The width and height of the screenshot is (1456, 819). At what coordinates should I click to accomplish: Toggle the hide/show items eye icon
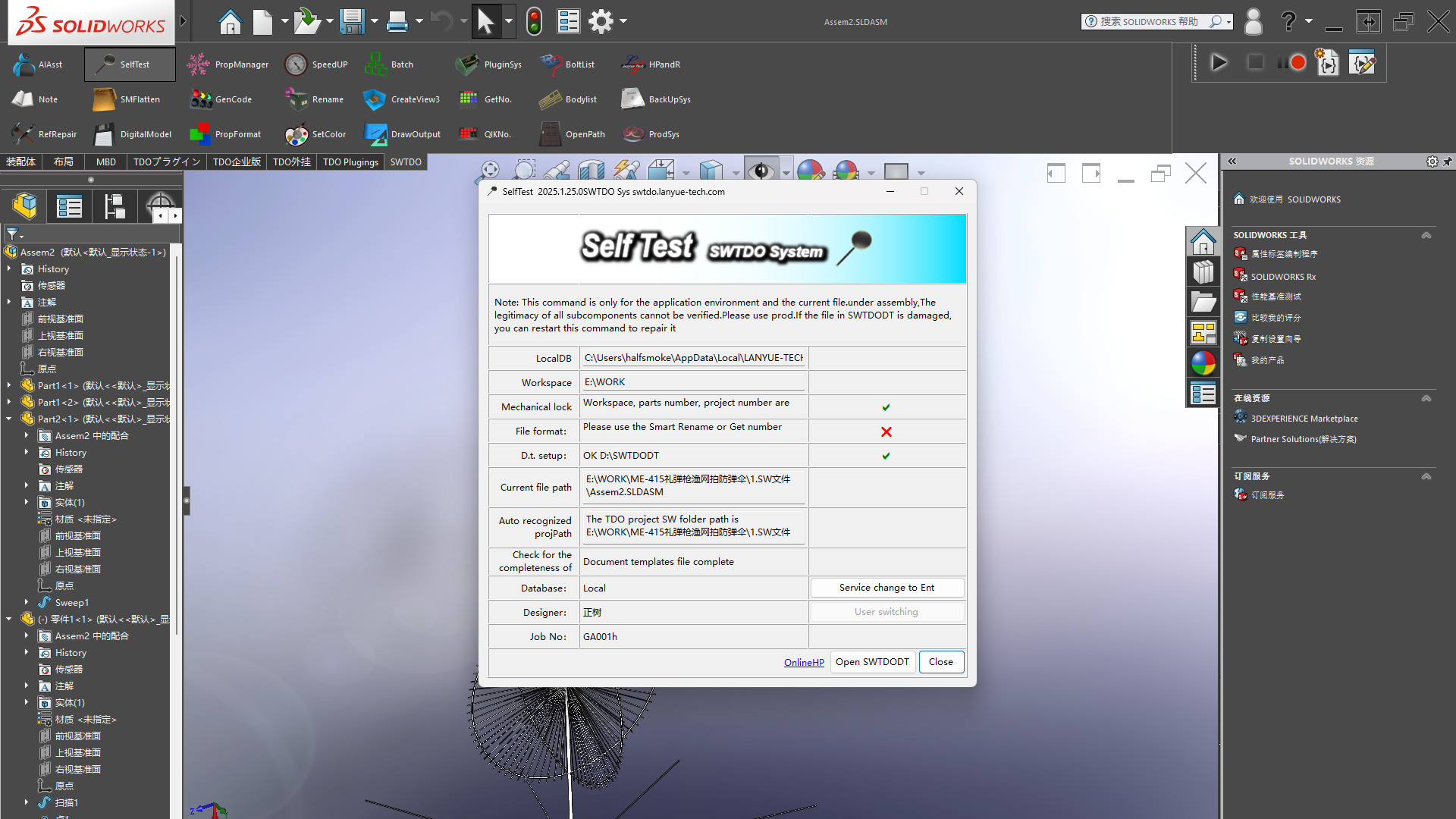click(761, 171)
